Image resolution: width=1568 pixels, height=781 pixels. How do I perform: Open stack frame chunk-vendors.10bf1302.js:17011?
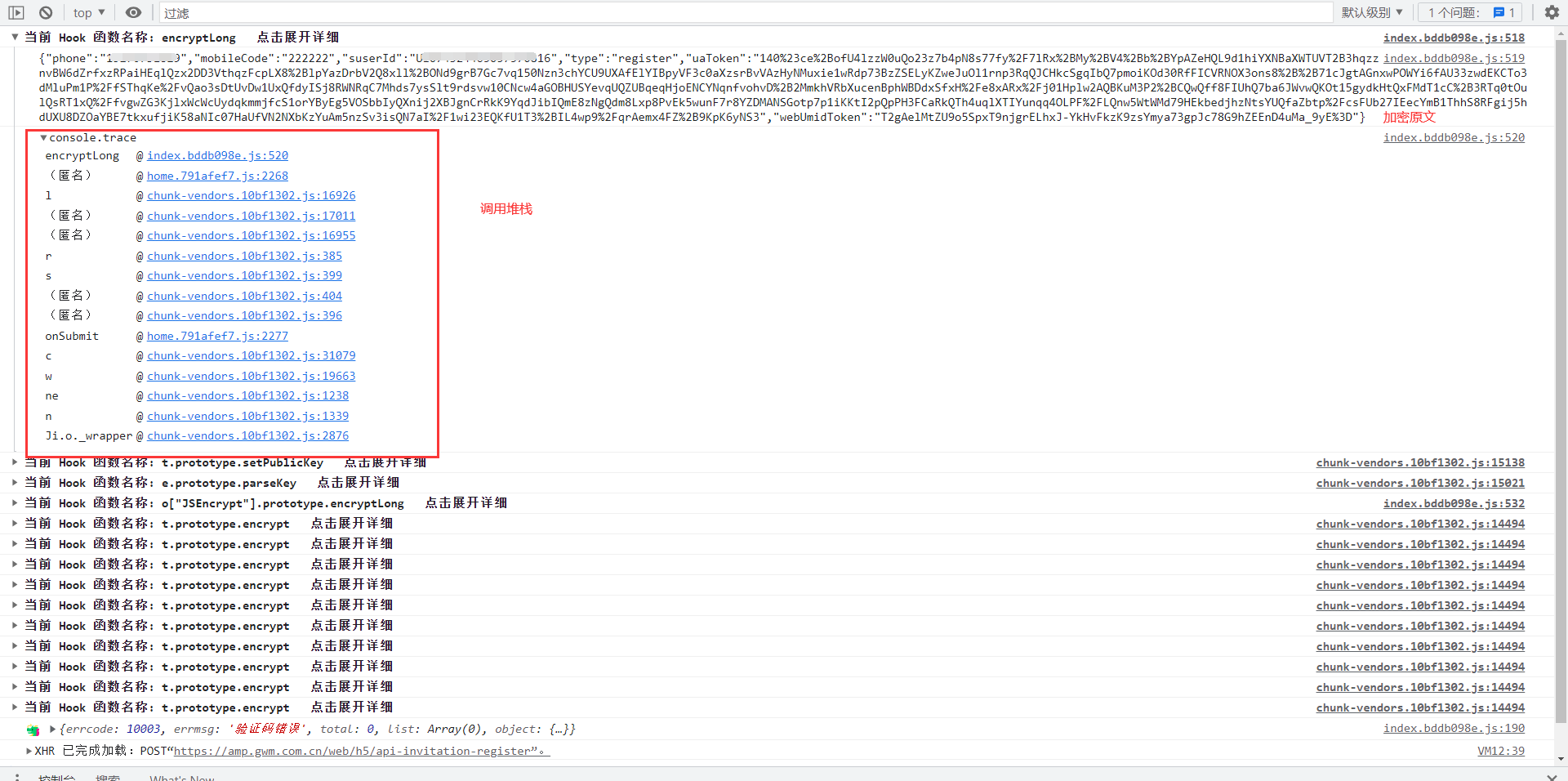tap(251, 216)
